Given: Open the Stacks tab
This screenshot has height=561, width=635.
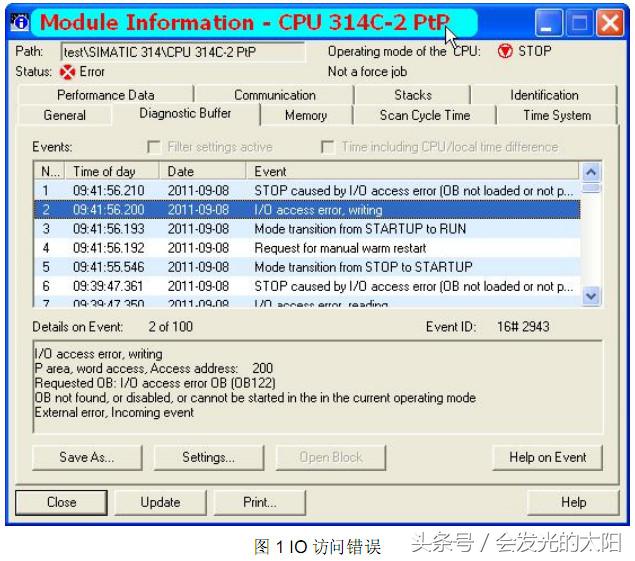Looking at the screenshot, I should pos(413,95).
